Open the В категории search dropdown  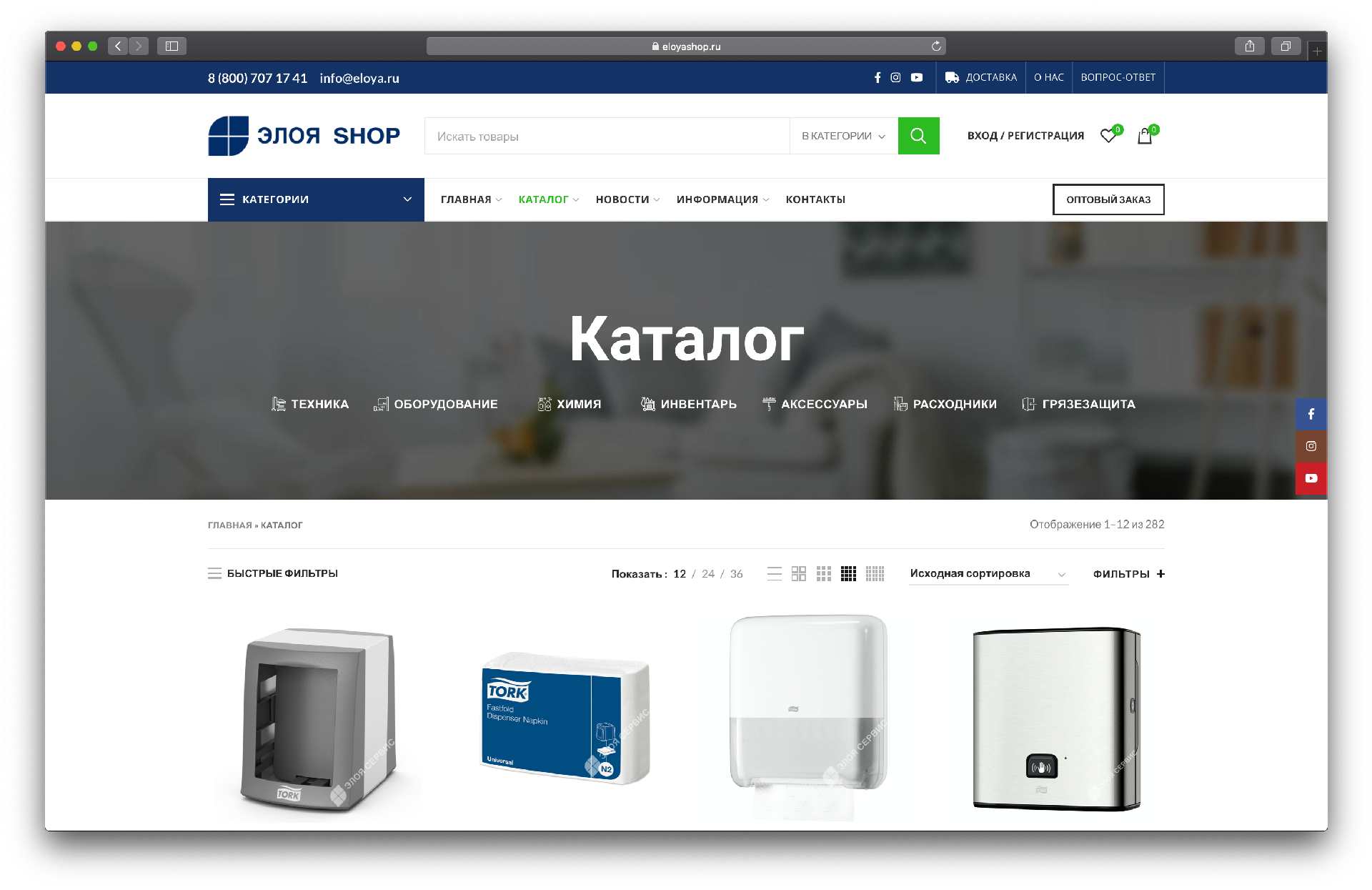point(843,136)
